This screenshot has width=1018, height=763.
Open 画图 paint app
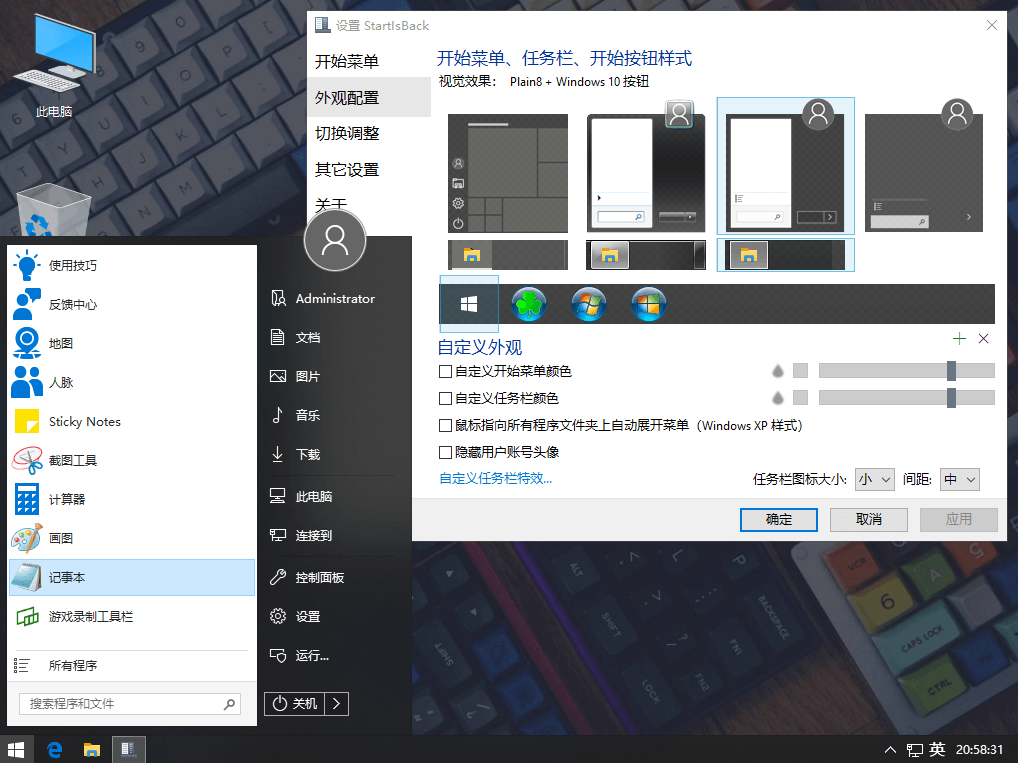click(132, 538)
